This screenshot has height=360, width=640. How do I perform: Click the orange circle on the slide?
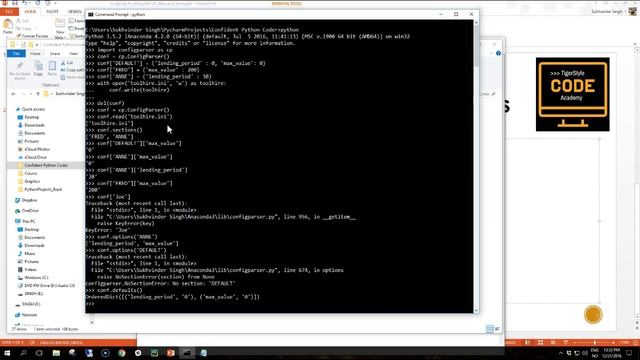point(593,315)
